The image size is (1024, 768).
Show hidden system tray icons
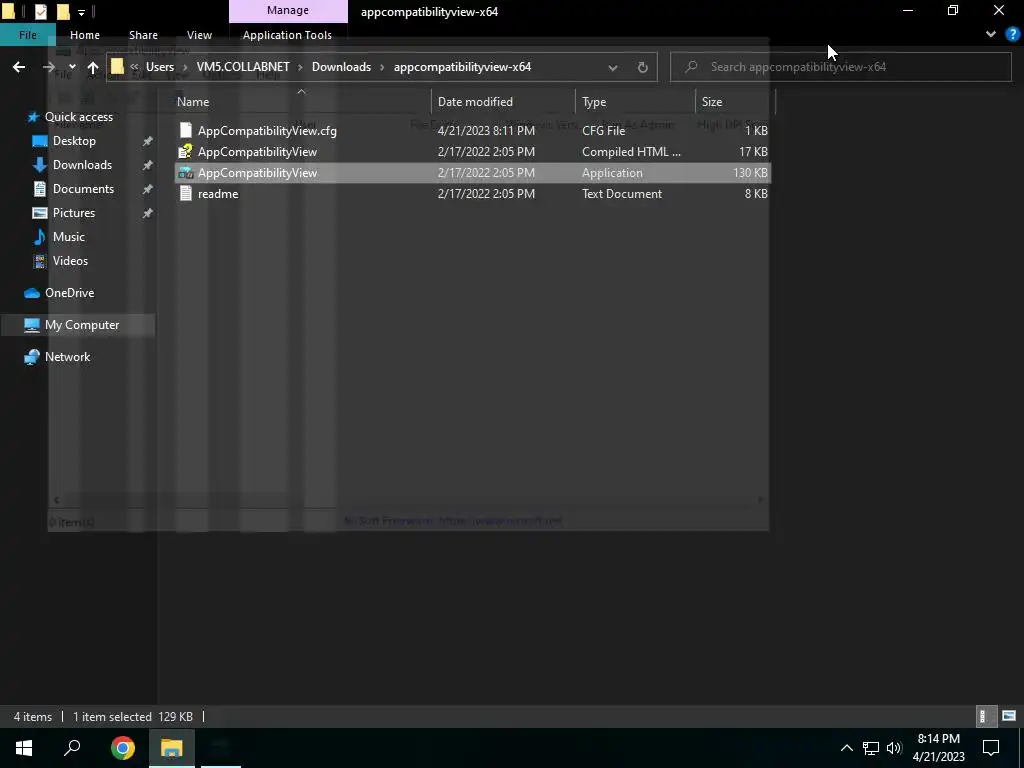tap(846, 748)
